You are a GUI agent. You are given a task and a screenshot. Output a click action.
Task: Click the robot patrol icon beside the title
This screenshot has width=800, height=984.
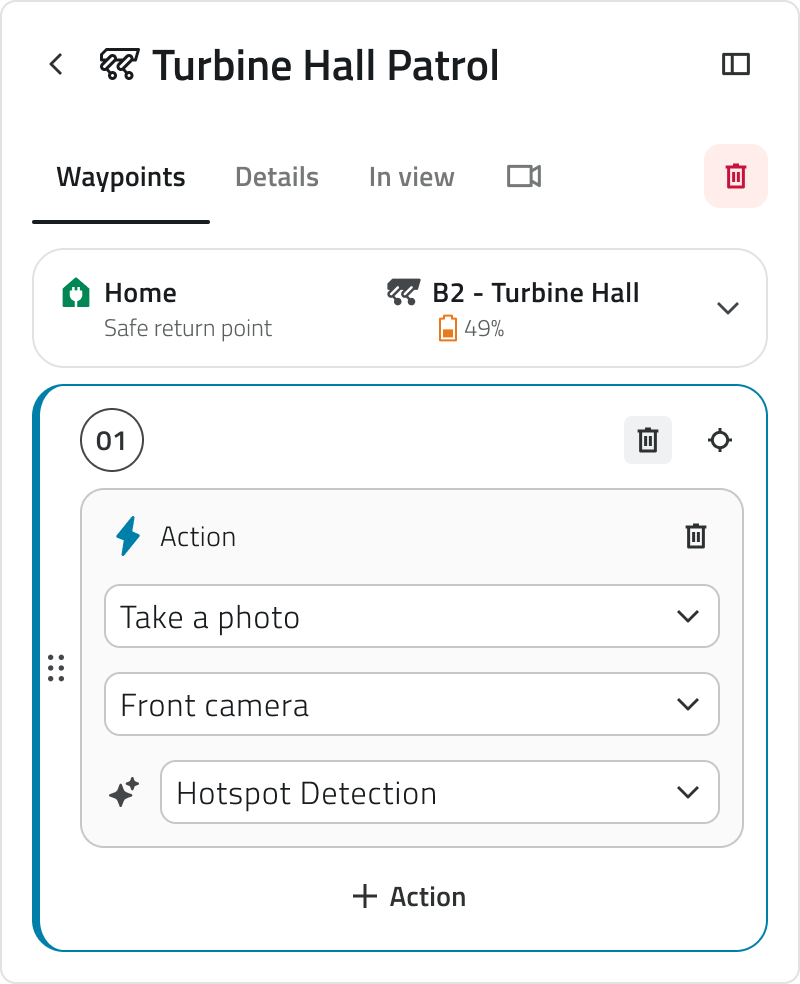pyautogui.click(x=119, y=64)
